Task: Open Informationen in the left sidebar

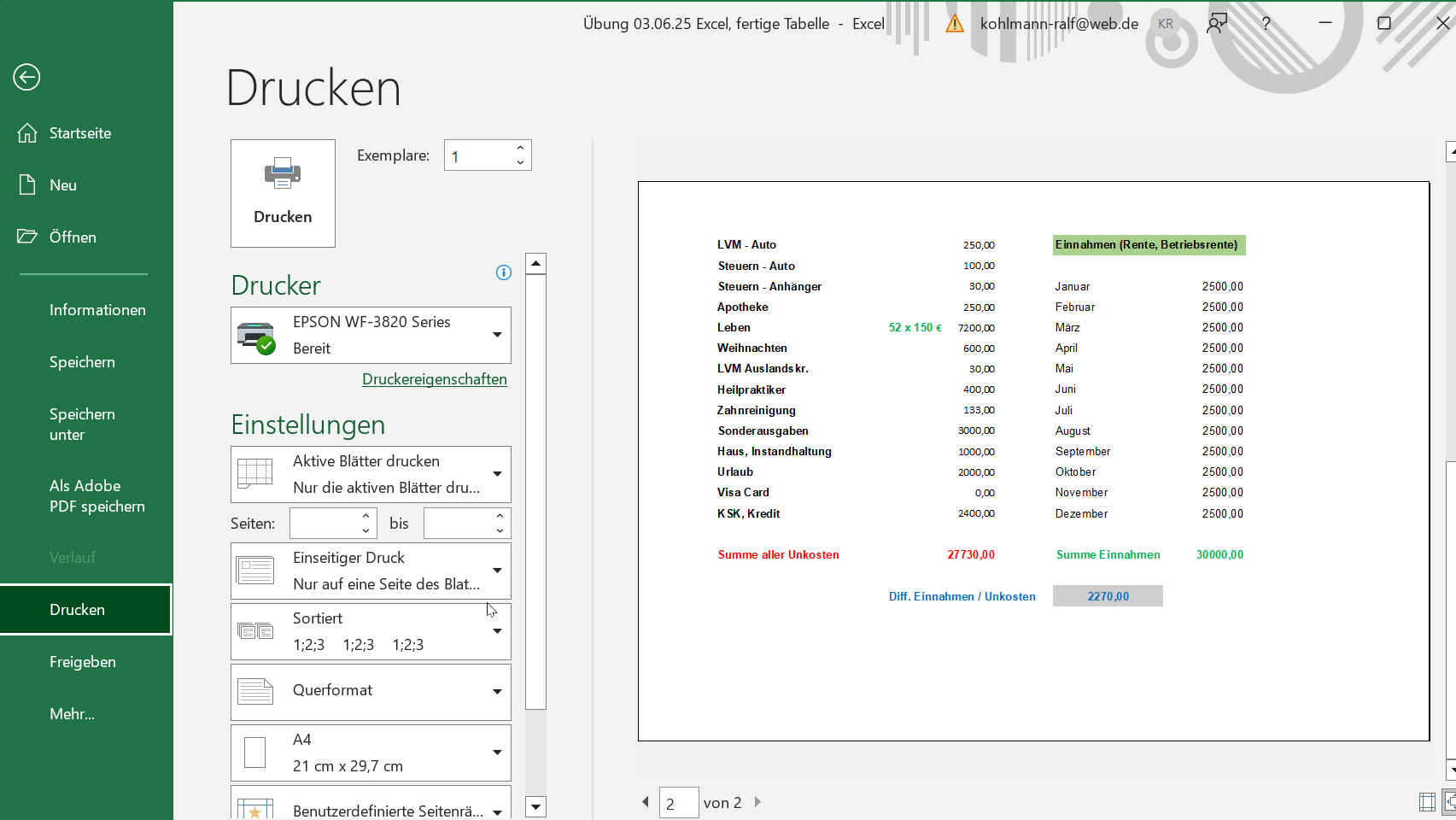Action: (x=97, y=310)
